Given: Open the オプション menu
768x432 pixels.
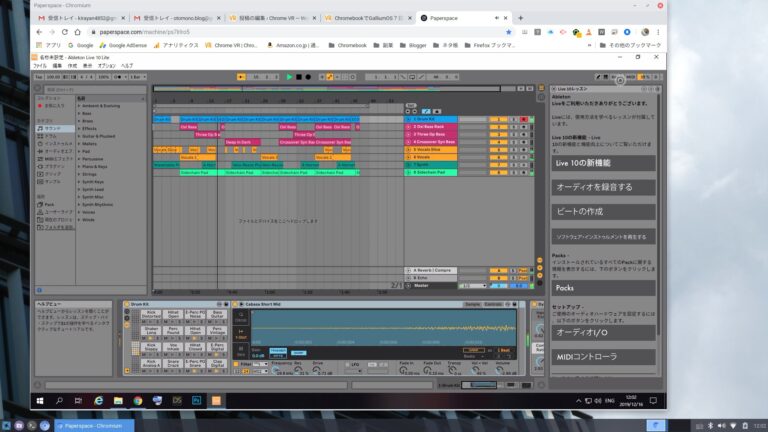Looking at the screenshot, I should [x=106, y=66].
